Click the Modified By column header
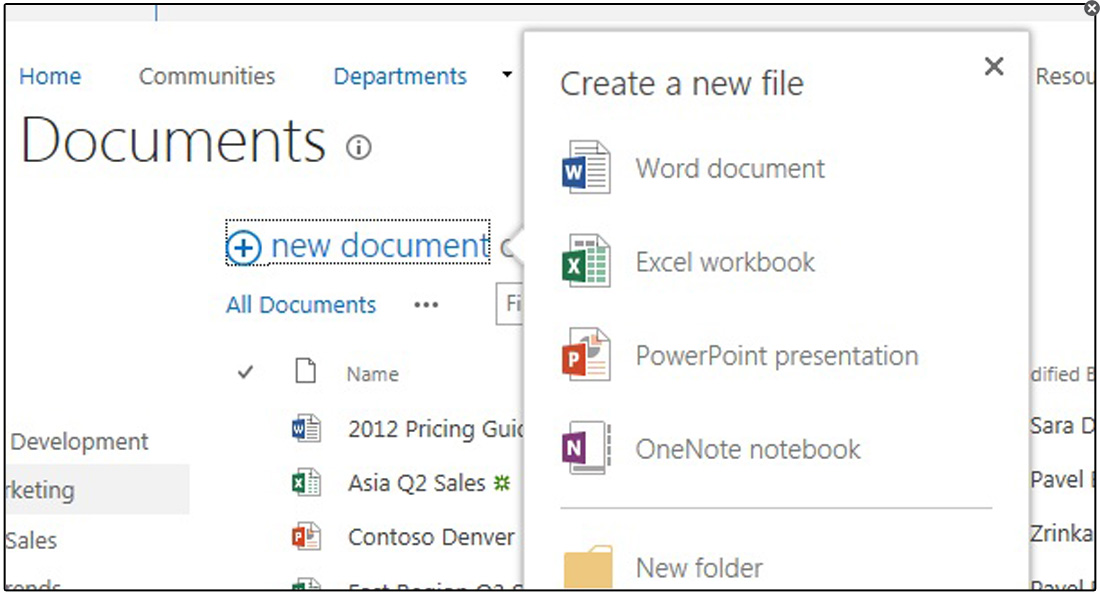The height and width of the screenshot is (595, 1100). pyautogui.click(x=1061, y=374)
